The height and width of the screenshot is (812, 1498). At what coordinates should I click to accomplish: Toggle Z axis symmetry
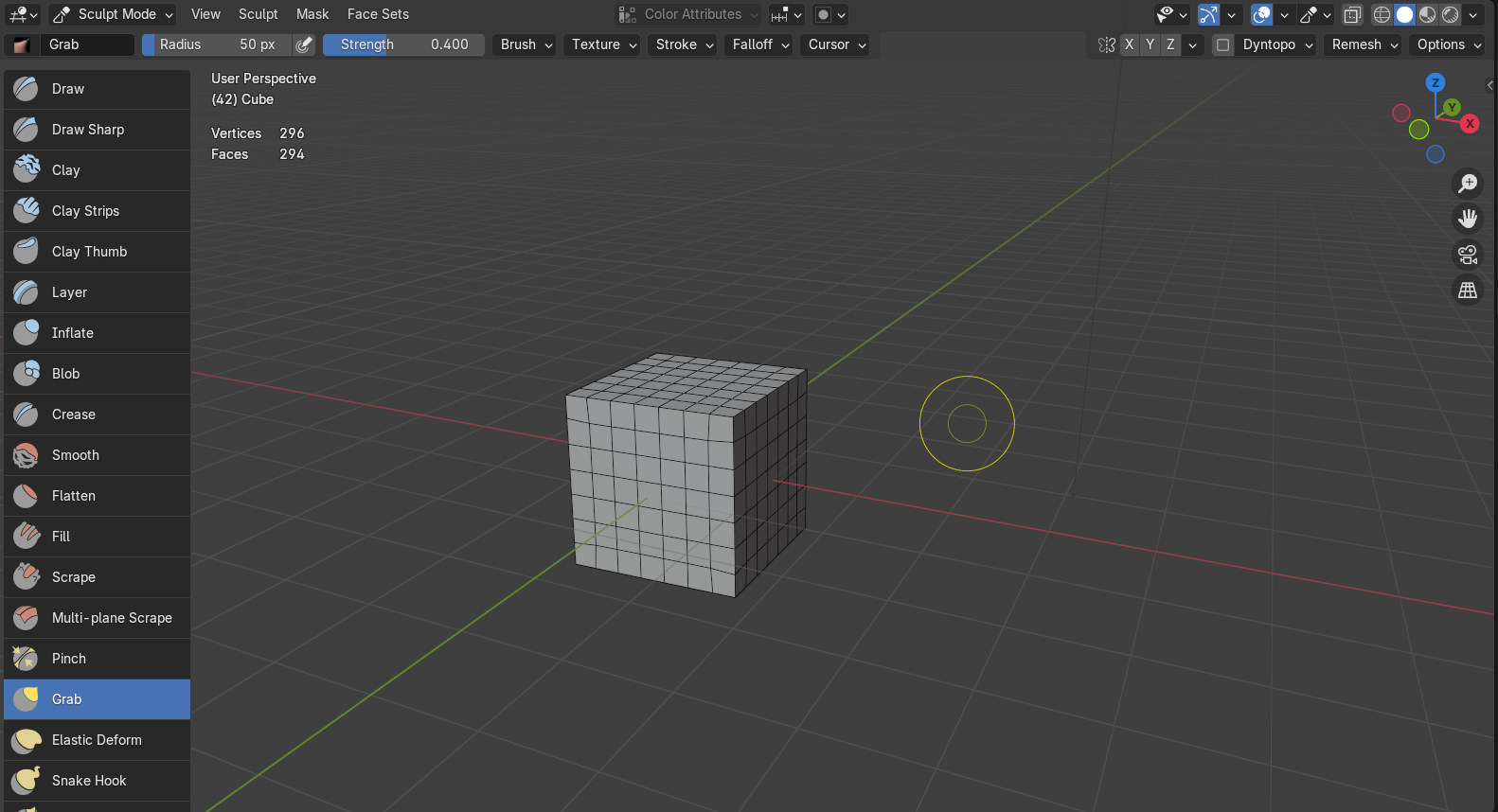[1170, 44]
